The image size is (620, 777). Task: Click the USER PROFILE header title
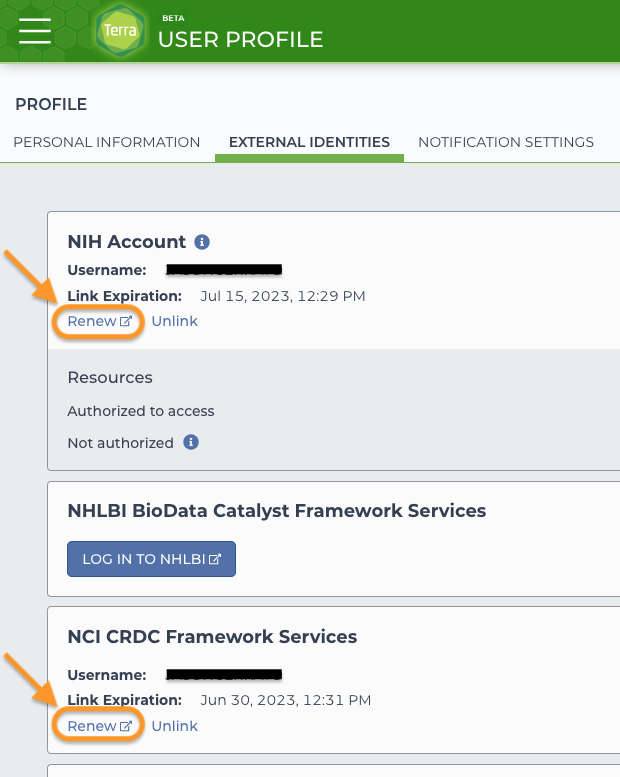pyautogui.click(x=240, y=39)
